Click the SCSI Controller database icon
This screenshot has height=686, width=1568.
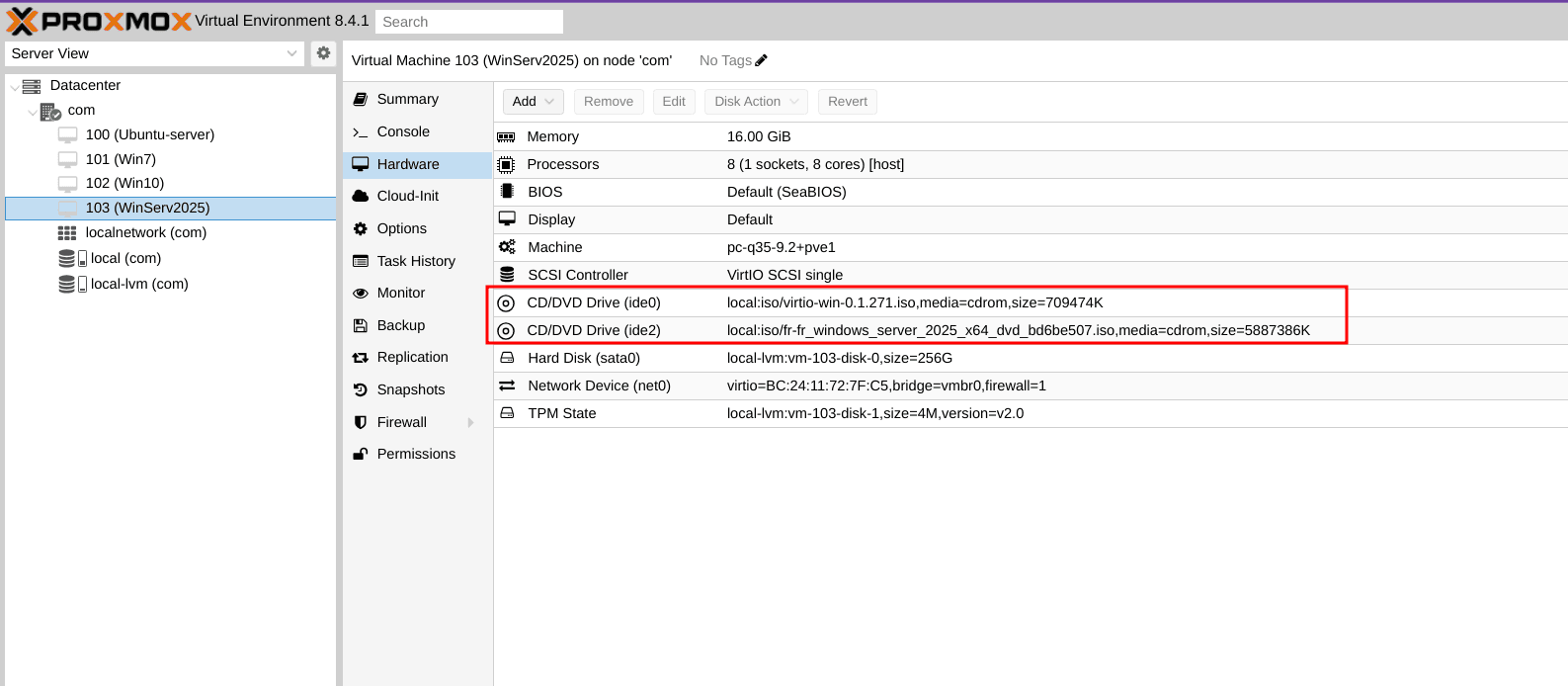(507, 275)
